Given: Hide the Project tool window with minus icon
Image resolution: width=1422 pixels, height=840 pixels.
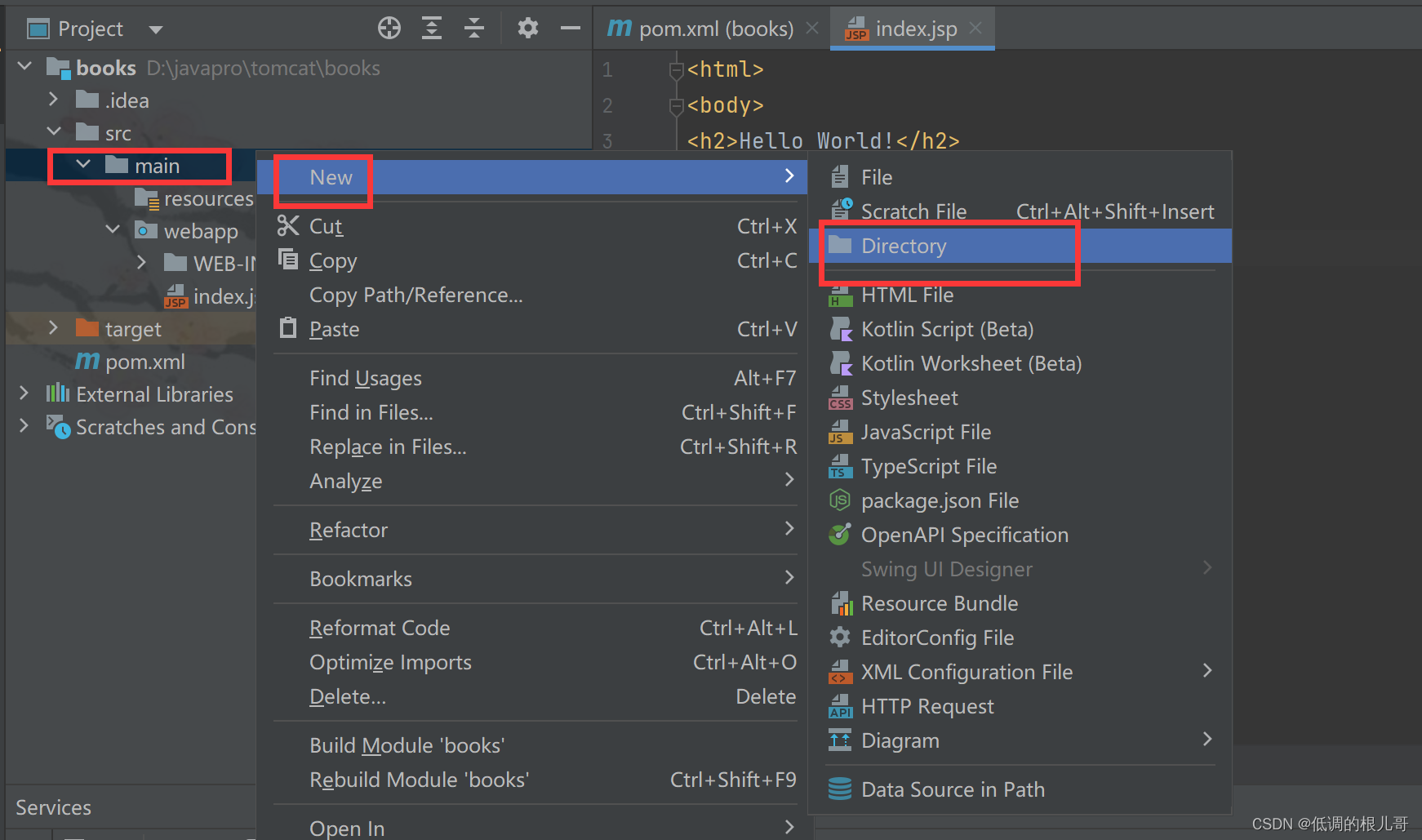Looking at the screenshot, I should point(571,28).
